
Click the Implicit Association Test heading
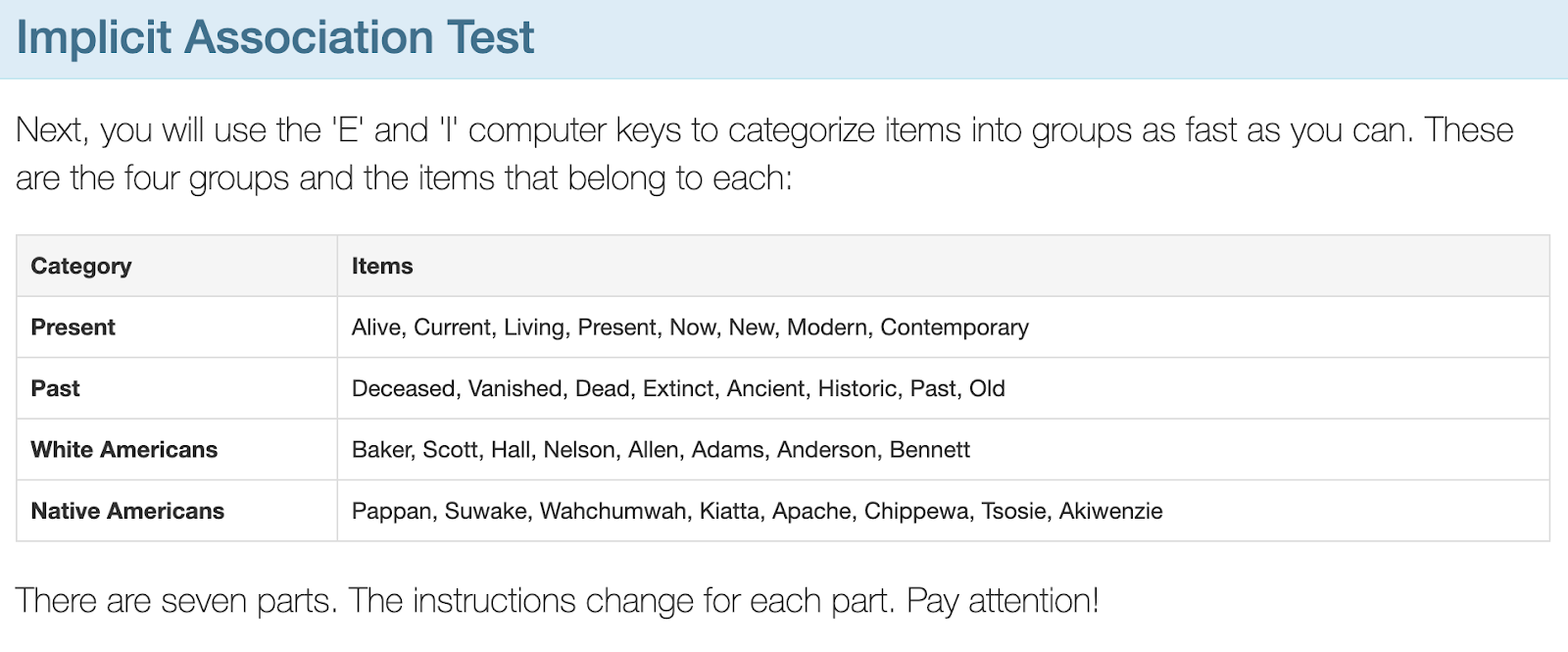275,38
